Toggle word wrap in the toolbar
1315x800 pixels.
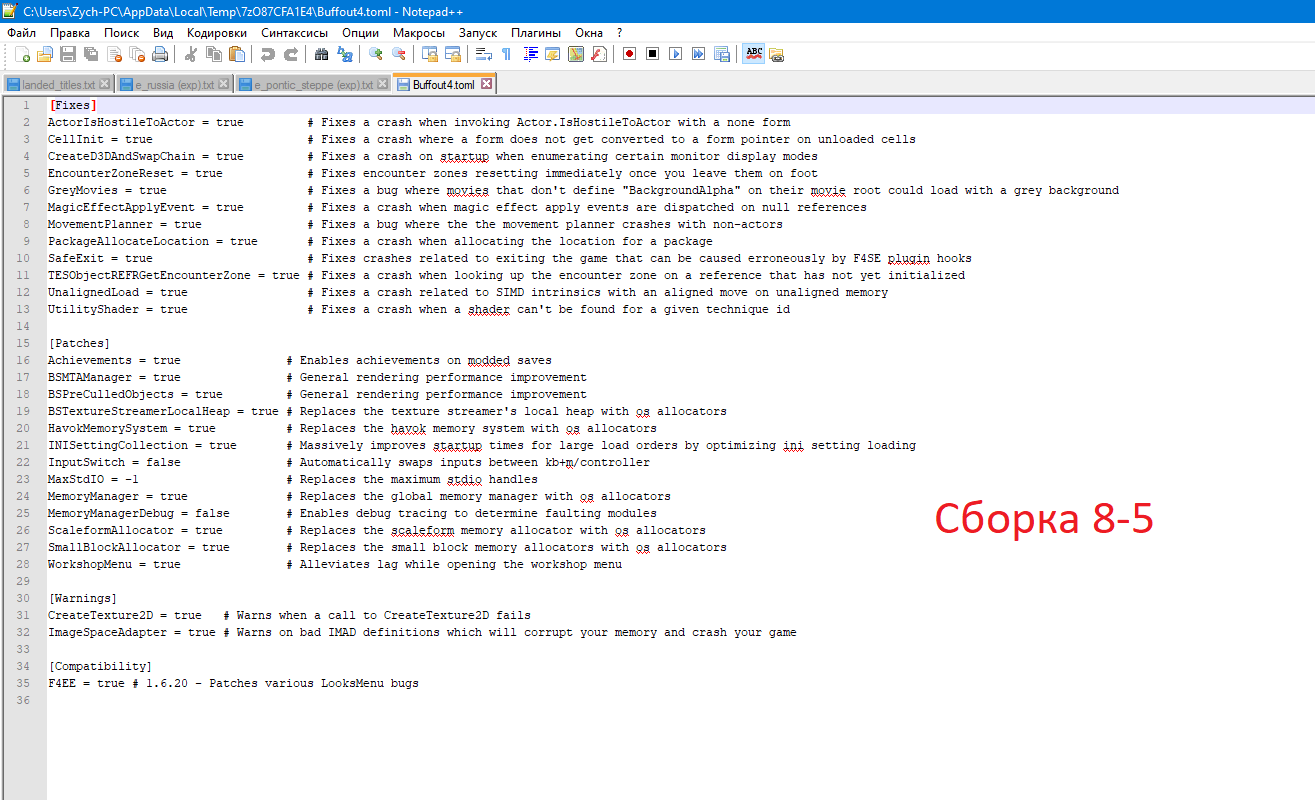pyautogui.click(x=483, y=54)
